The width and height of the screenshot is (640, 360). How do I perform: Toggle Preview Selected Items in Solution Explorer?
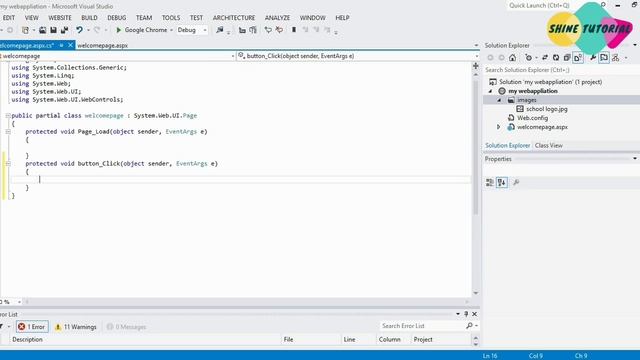[x=604, y=58]
